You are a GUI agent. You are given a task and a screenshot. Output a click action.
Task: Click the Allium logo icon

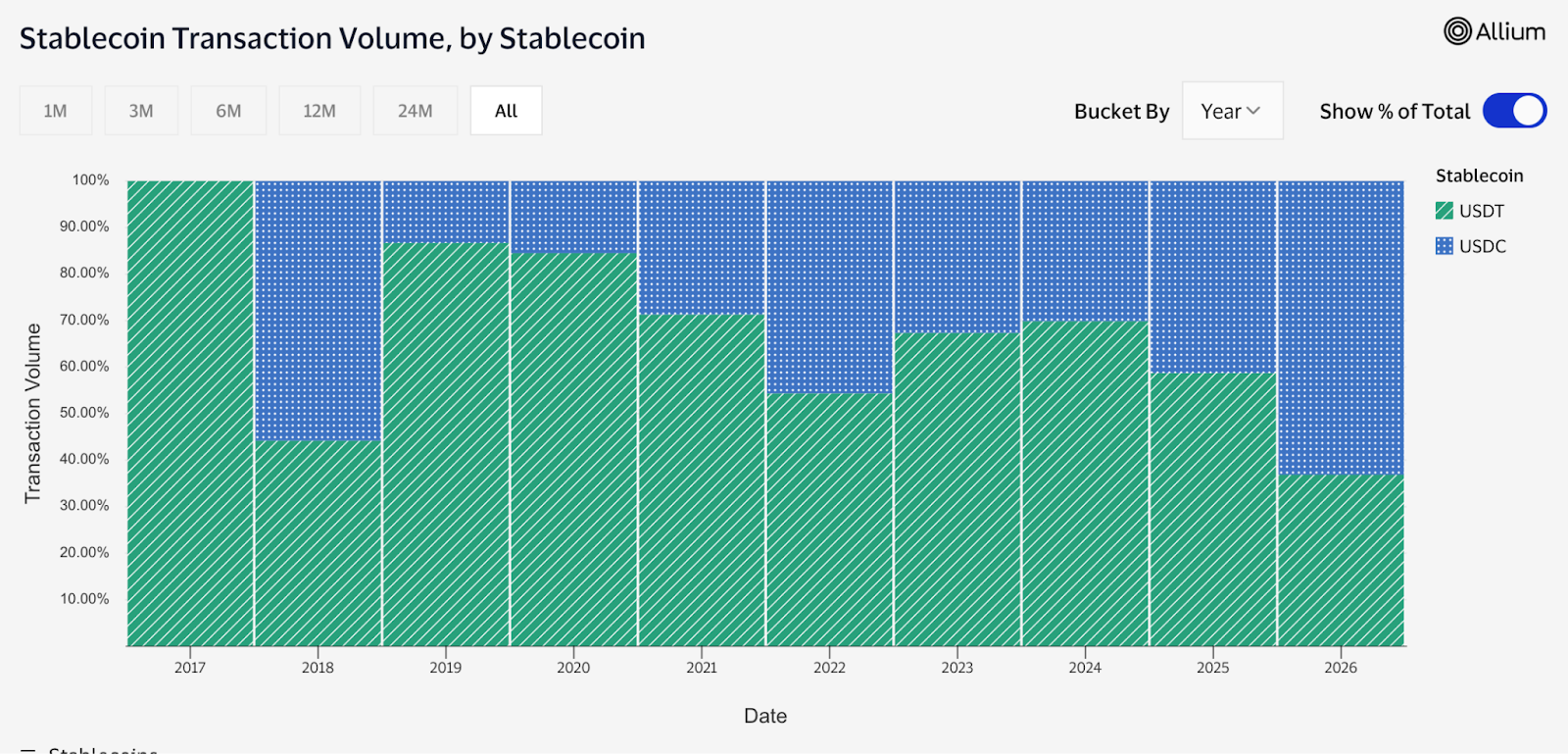coord(1457,31)
